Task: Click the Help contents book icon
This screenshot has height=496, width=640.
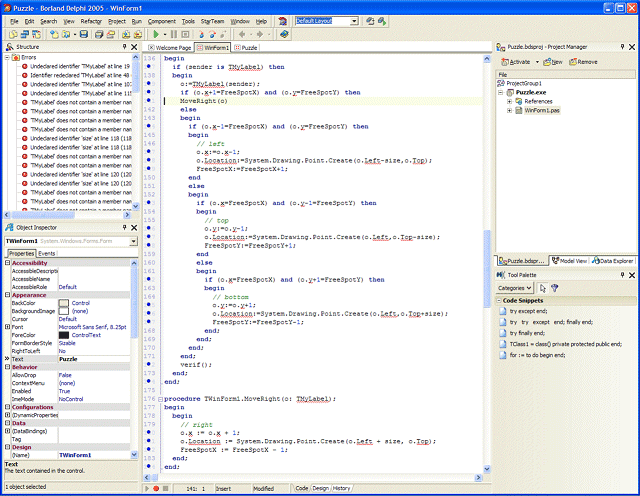Action: coord(284,34)
